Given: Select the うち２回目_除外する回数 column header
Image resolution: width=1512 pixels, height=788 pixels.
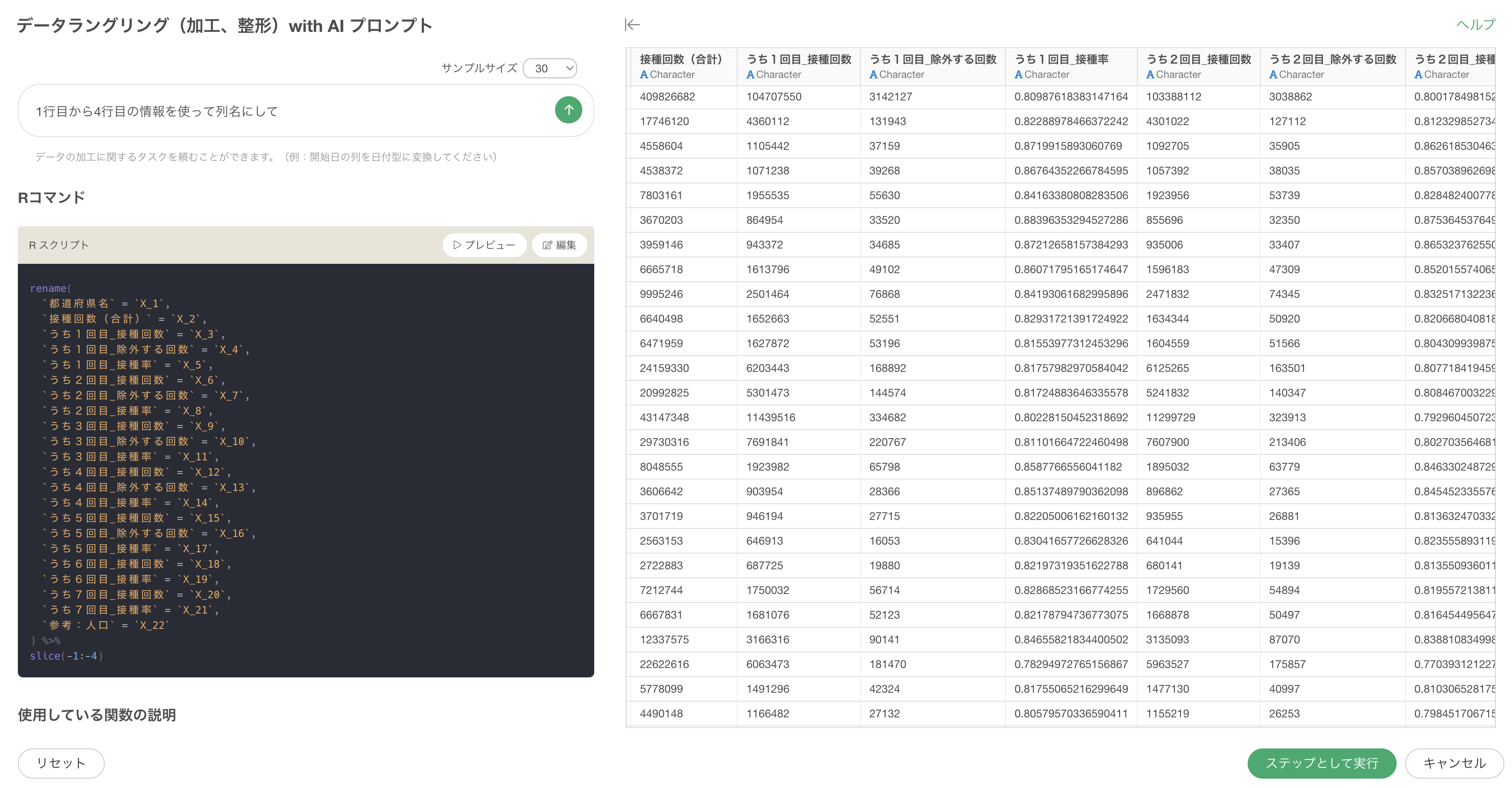Looking at the screenshot, I should (x=1333, y=66).
